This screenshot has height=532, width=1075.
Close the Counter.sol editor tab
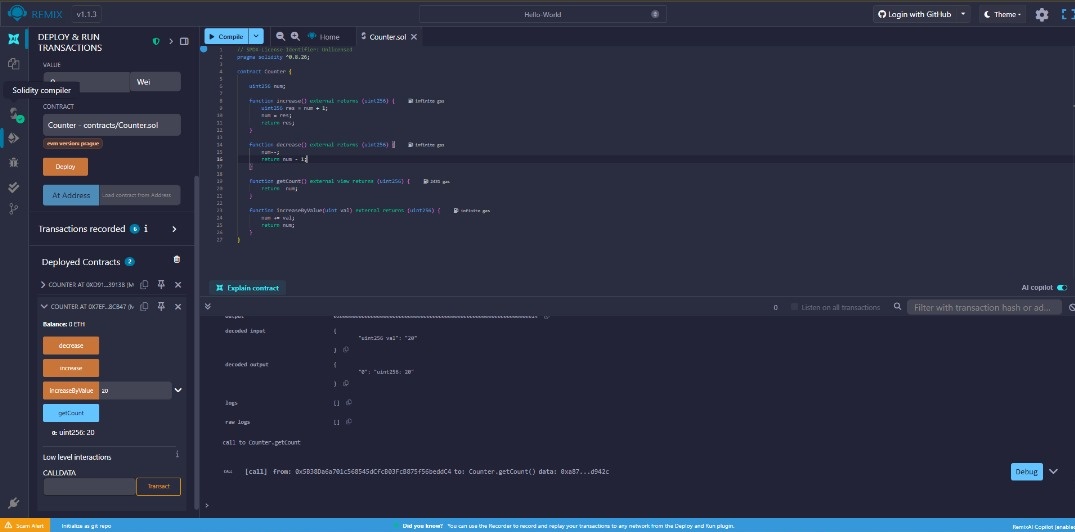(x=413, y=37)
